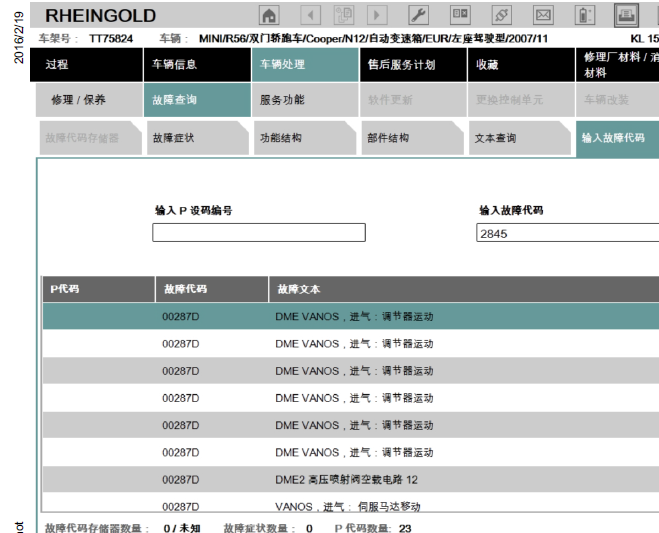Open the 文本查询 tab
The image size is (659, 533).
[520, 138]
